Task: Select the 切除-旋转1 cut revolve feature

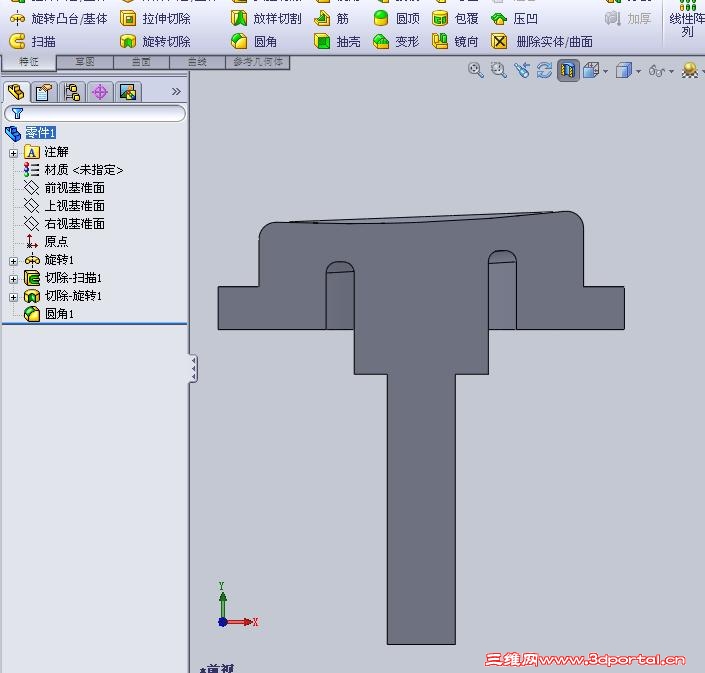Action: coord(63,296)
